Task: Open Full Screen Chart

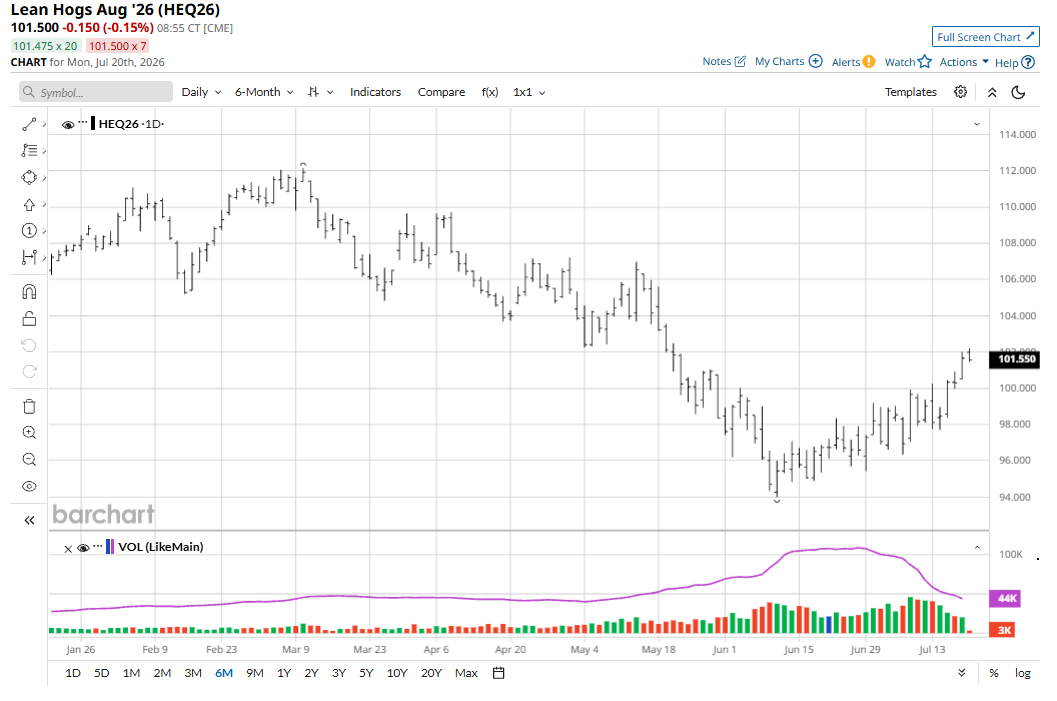Action: [x=986, y=37]
